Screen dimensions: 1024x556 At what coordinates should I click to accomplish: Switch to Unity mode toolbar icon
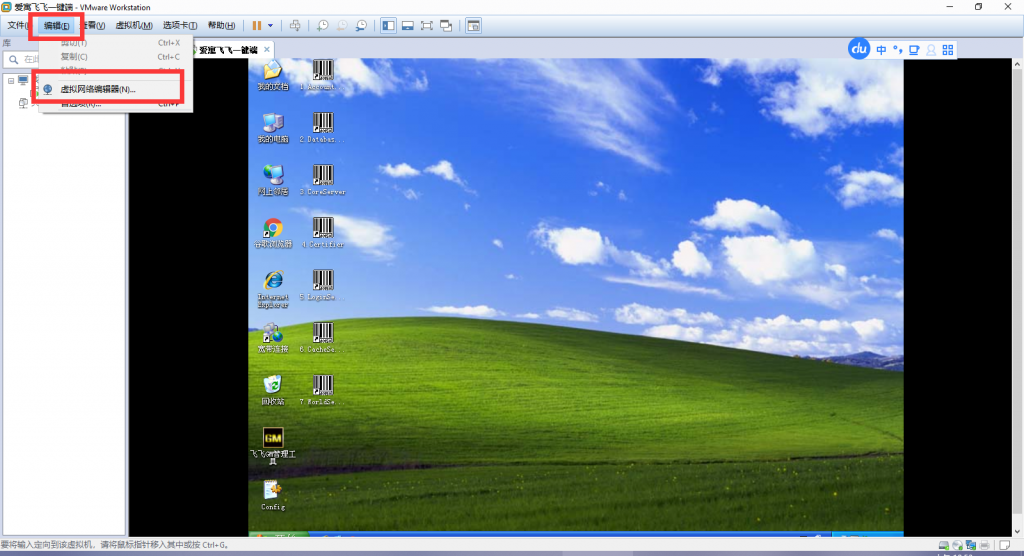(x=446, y=25)
